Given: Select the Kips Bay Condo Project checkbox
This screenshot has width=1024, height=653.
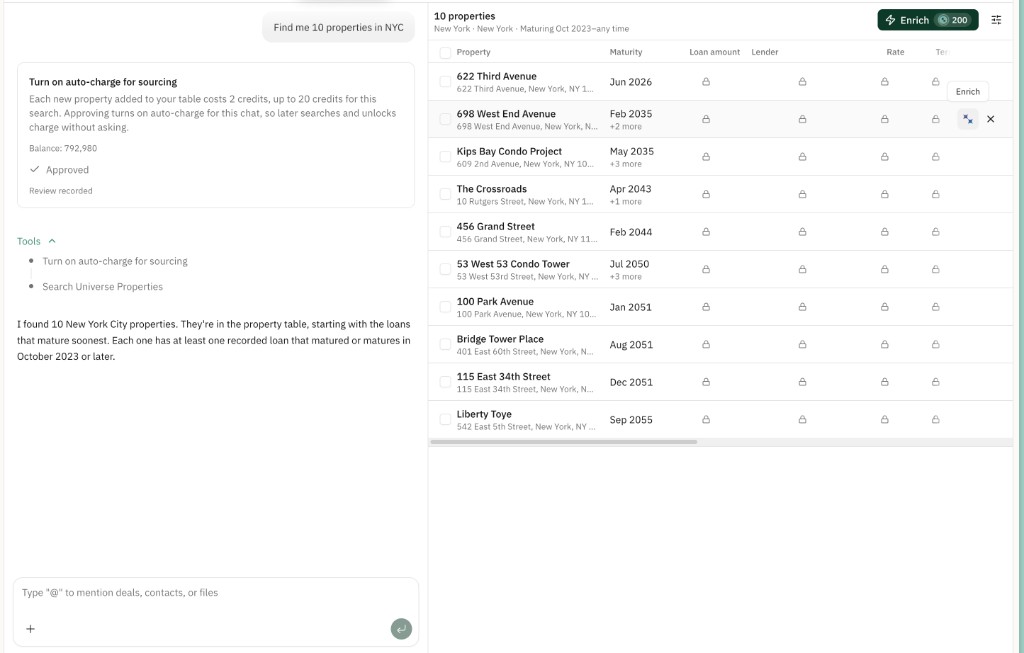Looking at the screenshot, I should coord(445,157).
